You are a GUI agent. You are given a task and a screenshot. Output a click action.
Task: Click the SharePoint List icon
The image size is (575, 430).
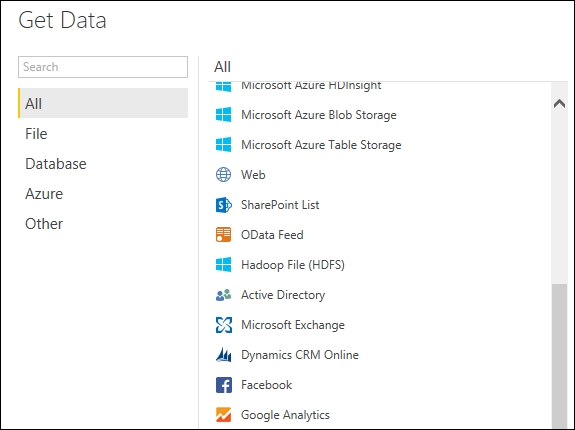click(223, 205)
